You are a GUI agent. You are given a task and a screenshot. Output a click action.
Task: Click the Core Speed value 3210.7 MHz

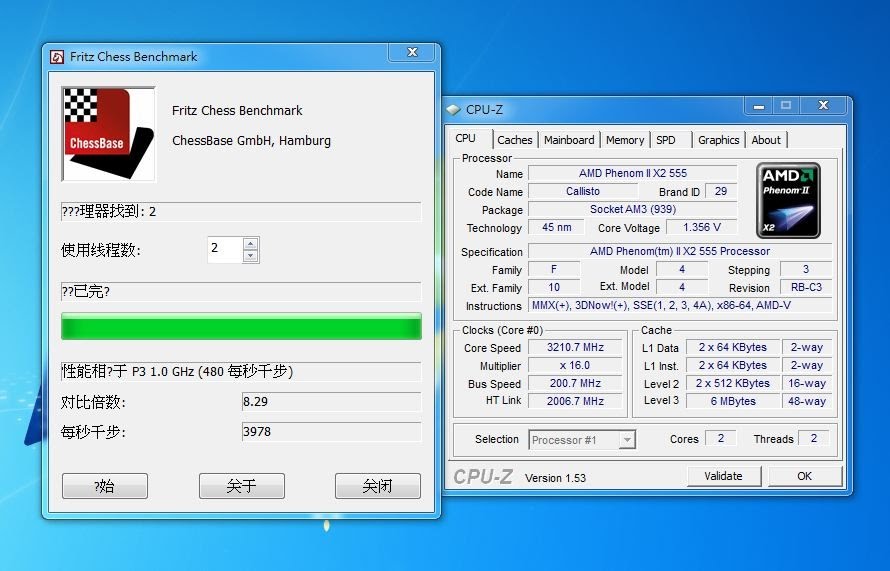[x=576, y=347]
